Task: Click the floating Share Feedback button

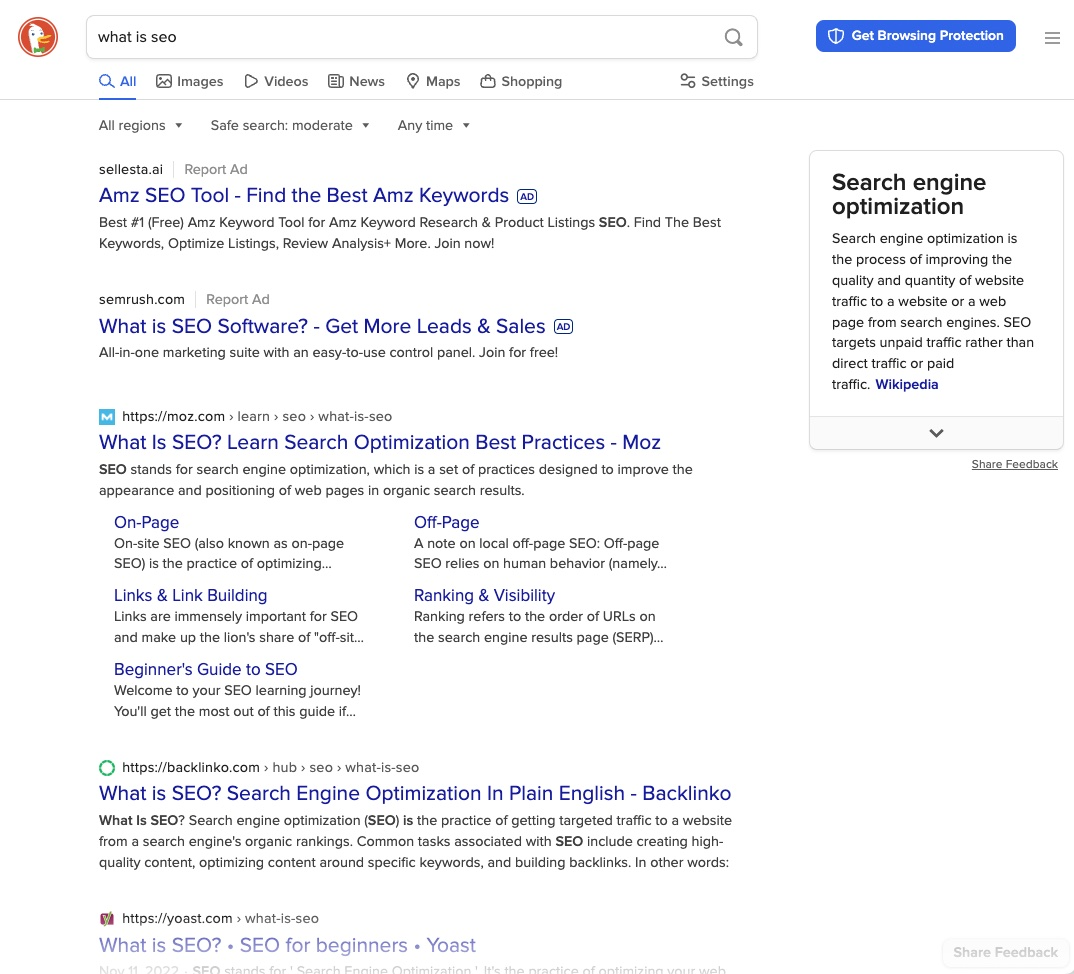Action: pyautogui.click(x=1005, y=952)
